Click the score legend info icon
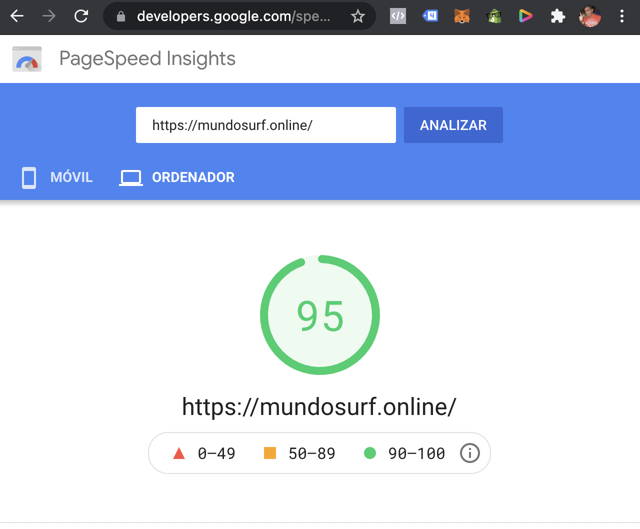The image size is (640, 529). [x=469, y=453]
